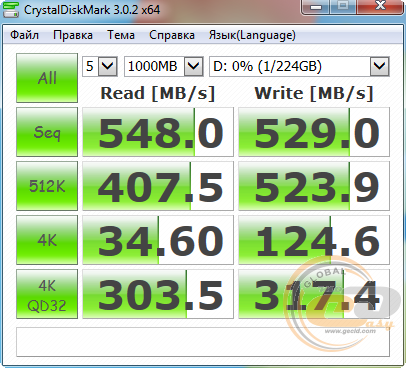Select the 4K QD32 read result 303.5

pyautogui.click(x=158, y=294)
